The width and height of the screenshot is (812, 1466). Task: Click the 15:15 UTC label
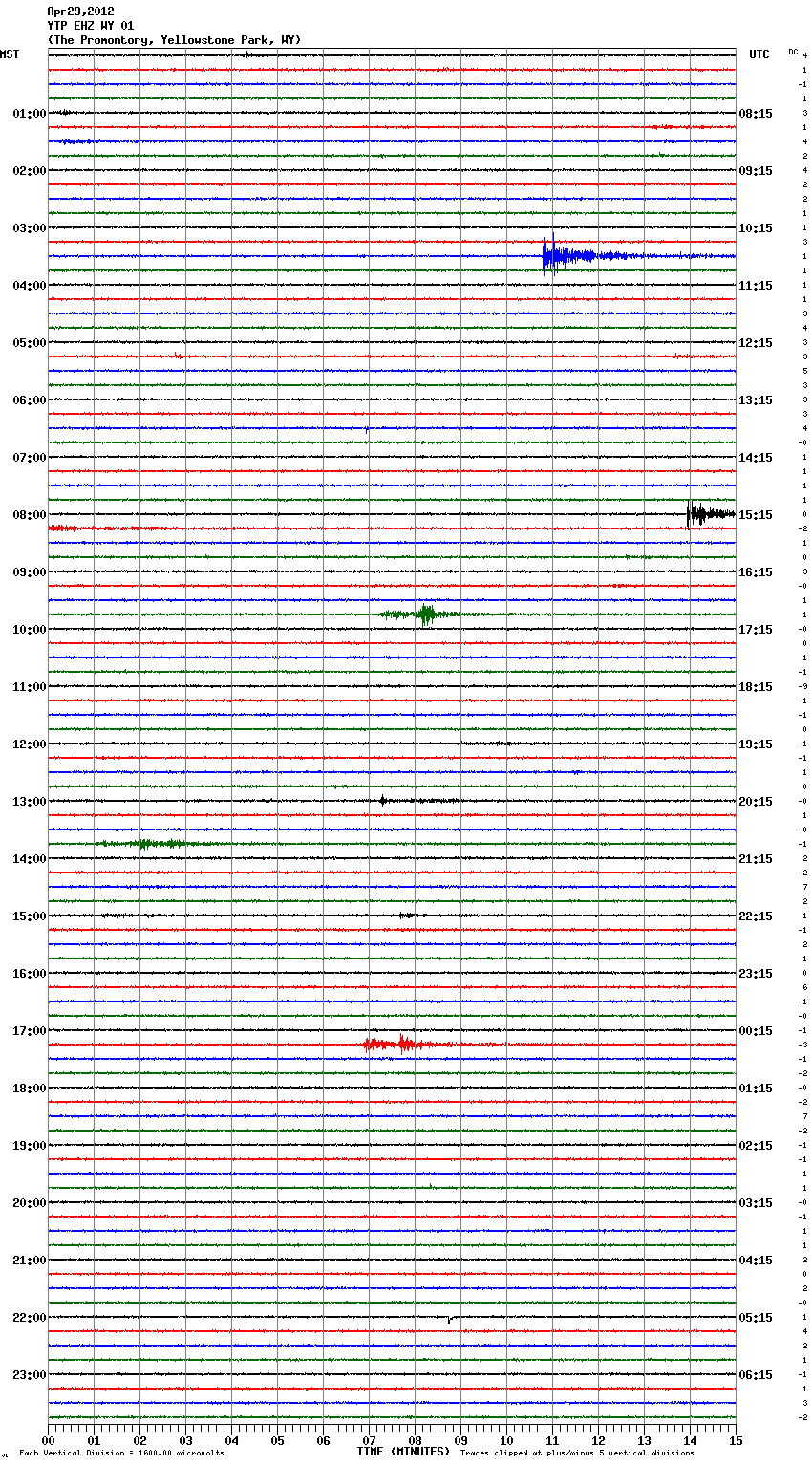756,515
